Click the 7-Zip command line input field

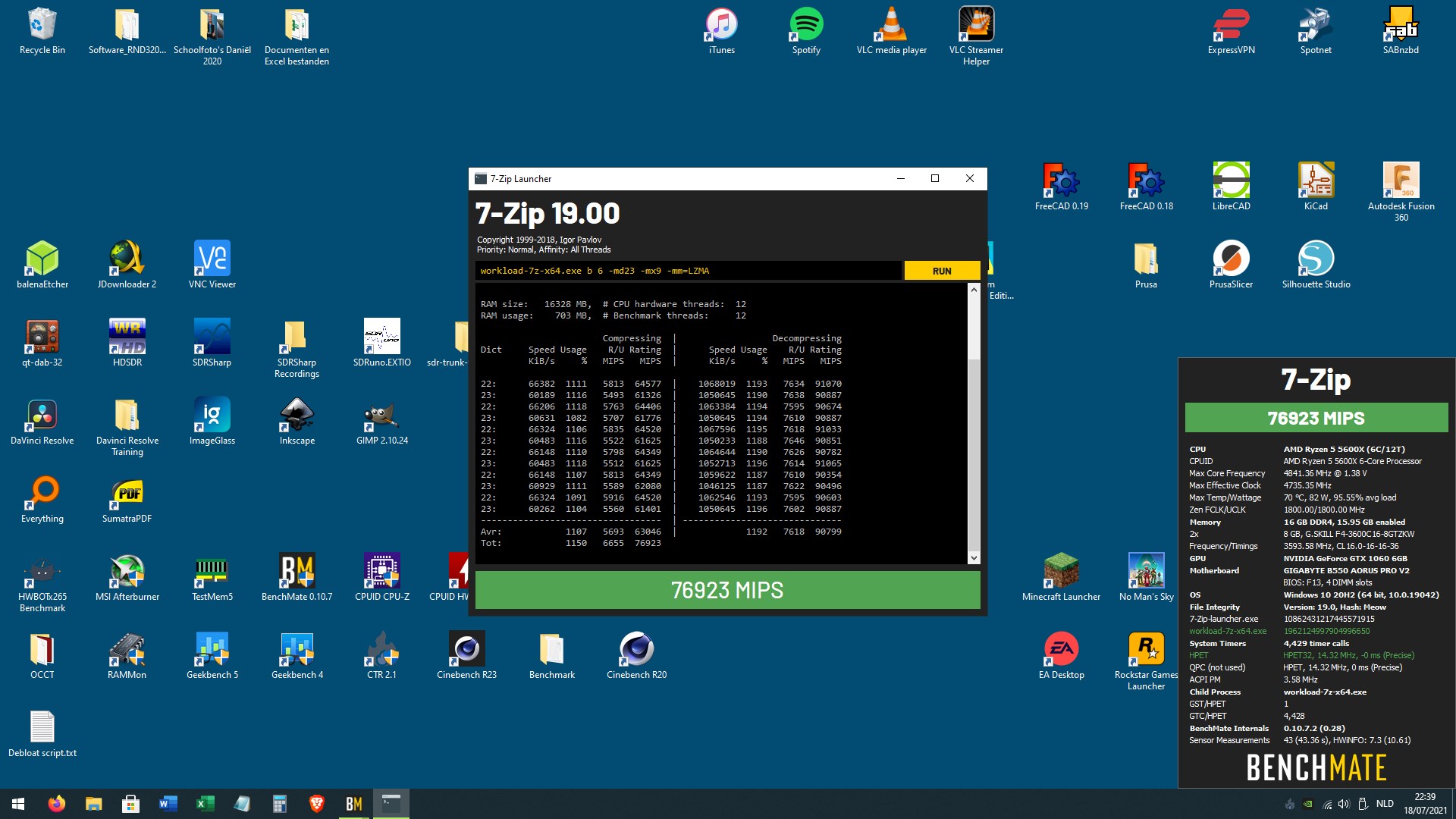click(x=689, y=271)
